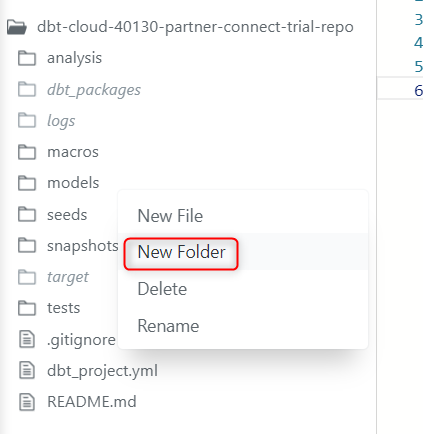Open the dbt_project.yml file
This screenshot has width=423, height=434.
(102, 371)
